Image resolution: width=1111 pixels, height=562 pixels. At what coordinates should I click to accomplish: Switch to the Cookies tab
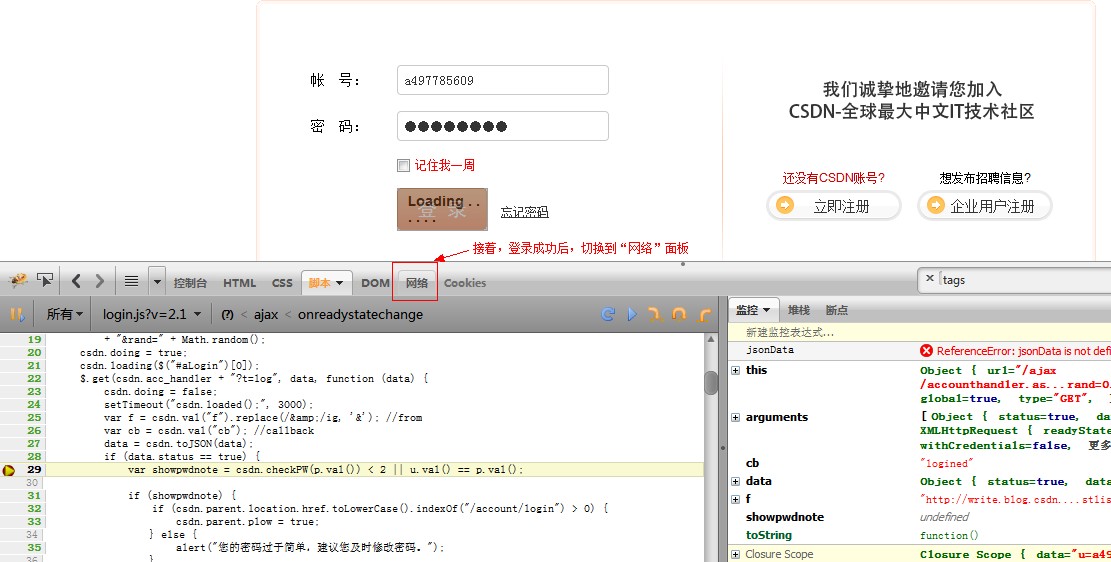(x=465, y=283)
